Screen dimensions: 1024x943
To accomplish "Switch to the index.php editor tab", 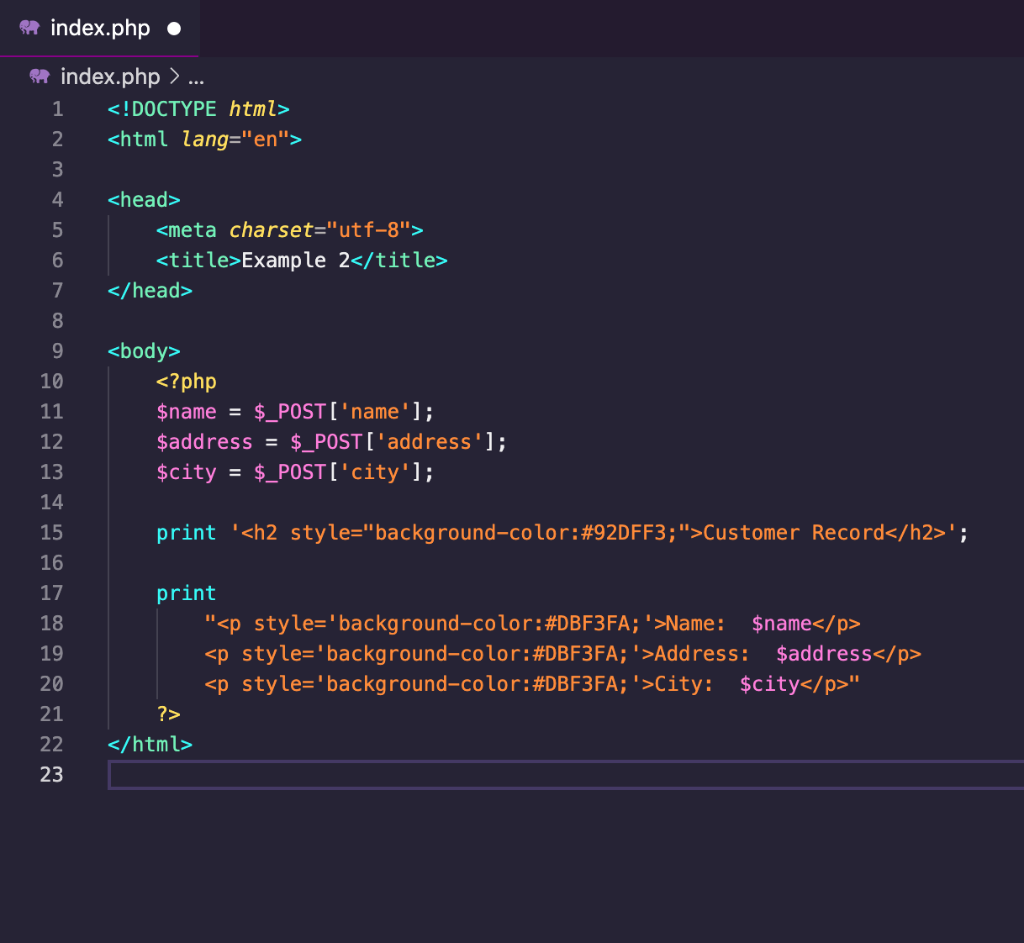I will click(100, 28).
